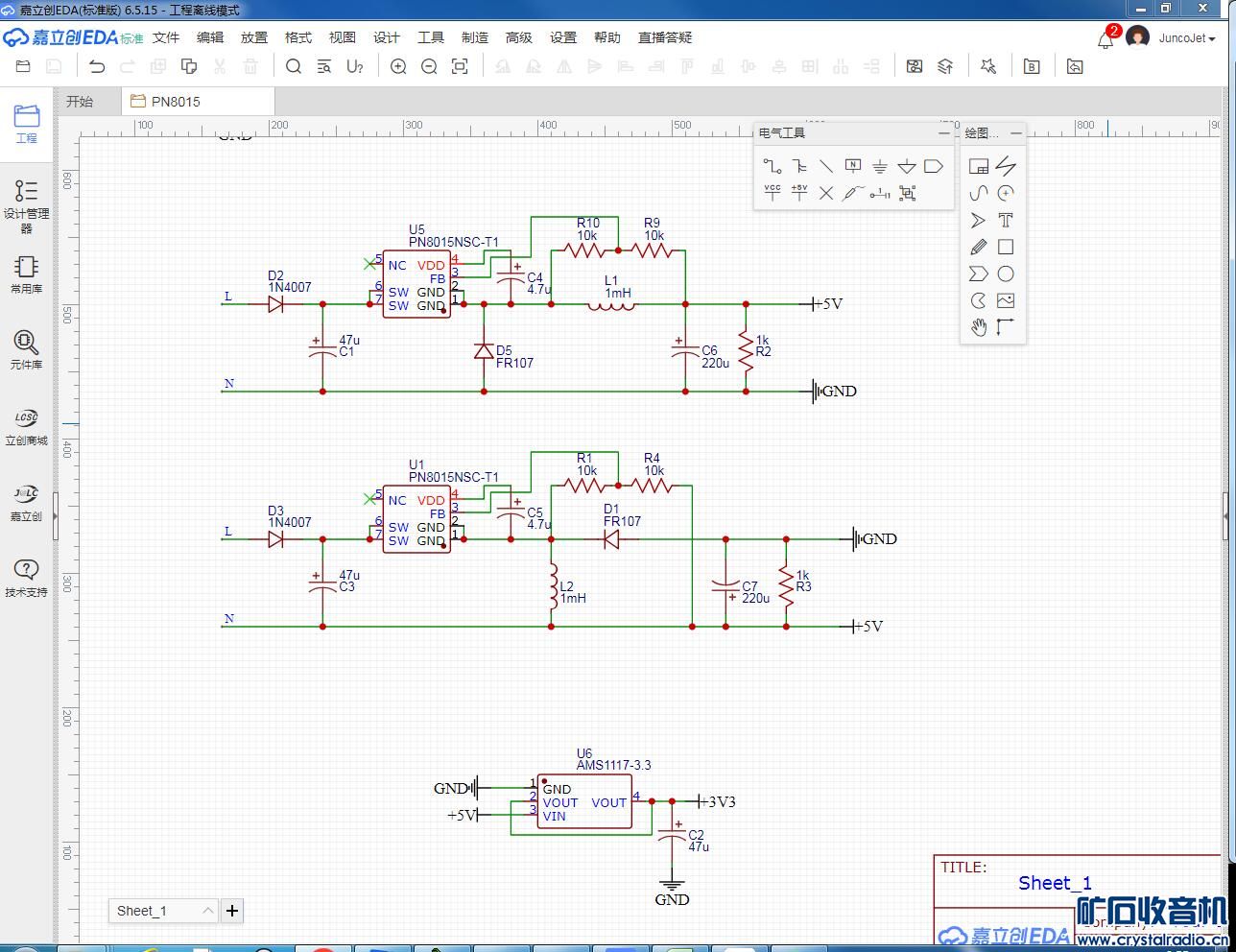Activate the hand drag tool

click(x=978, y=327)
